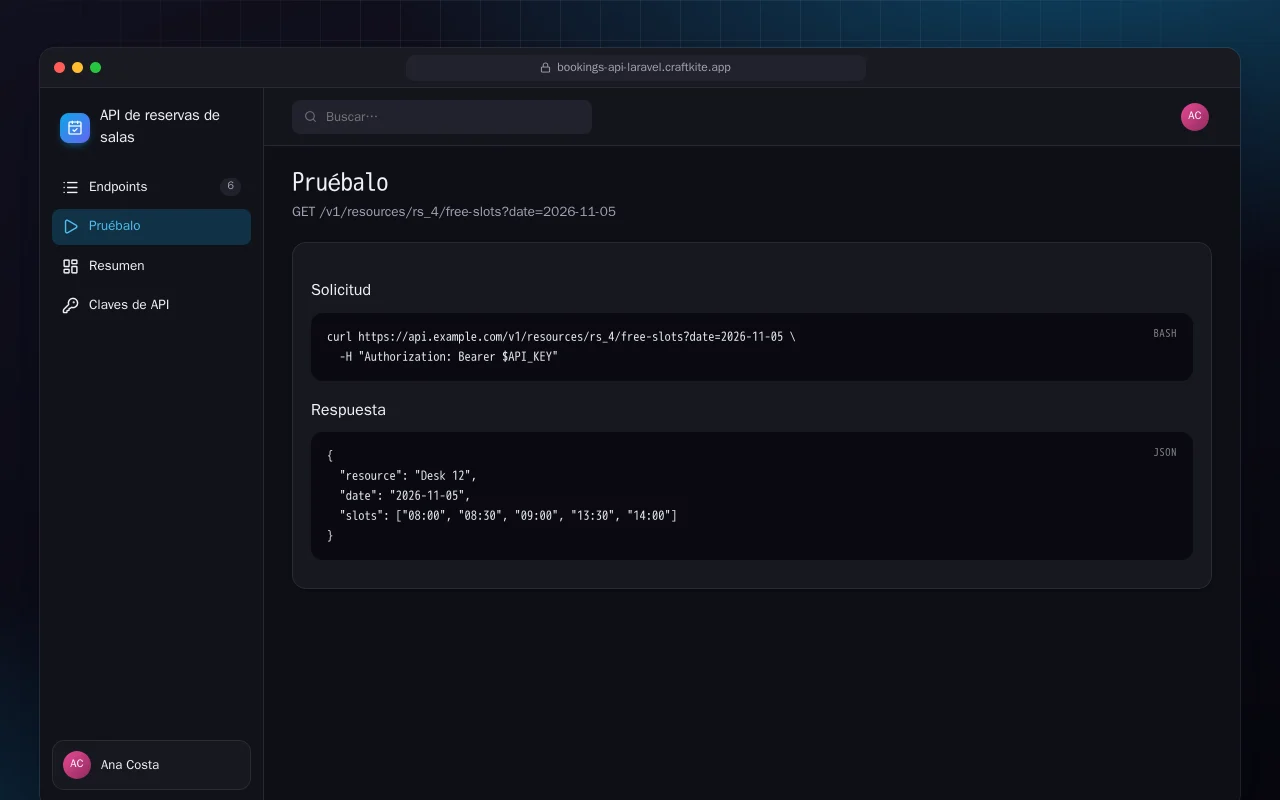Click the Solicitud section heading
Screen dimensions: 1280x800
coord(341,290)
